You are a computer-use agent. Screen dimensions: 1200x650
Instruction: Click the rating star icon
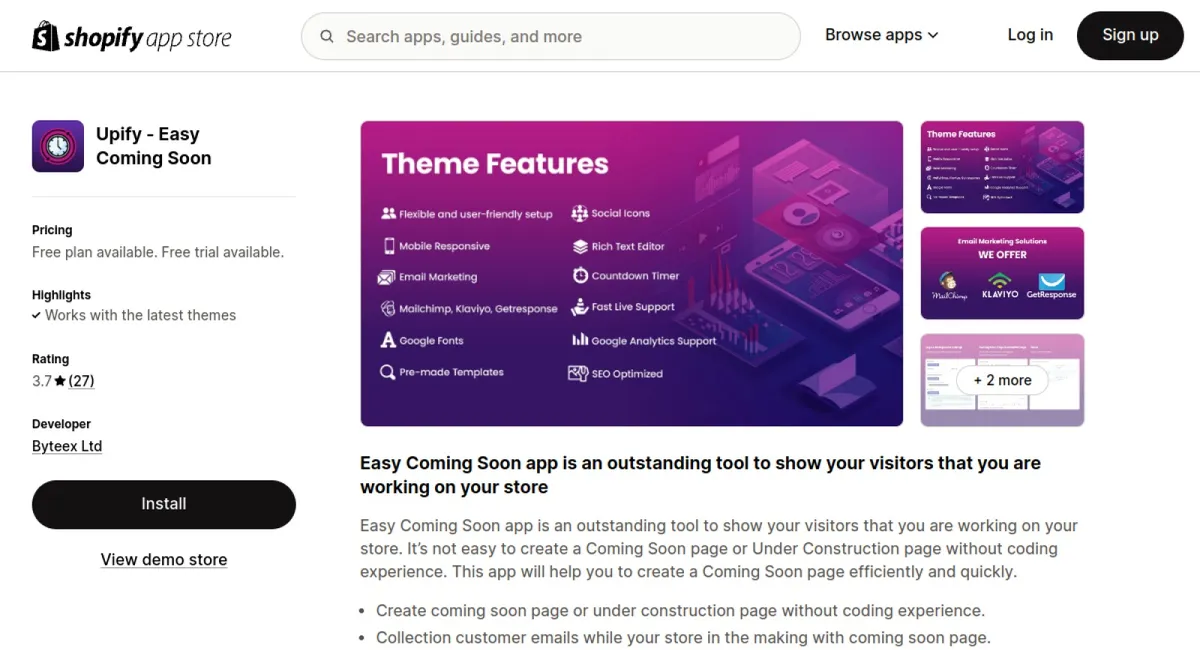tap(60, 381)
